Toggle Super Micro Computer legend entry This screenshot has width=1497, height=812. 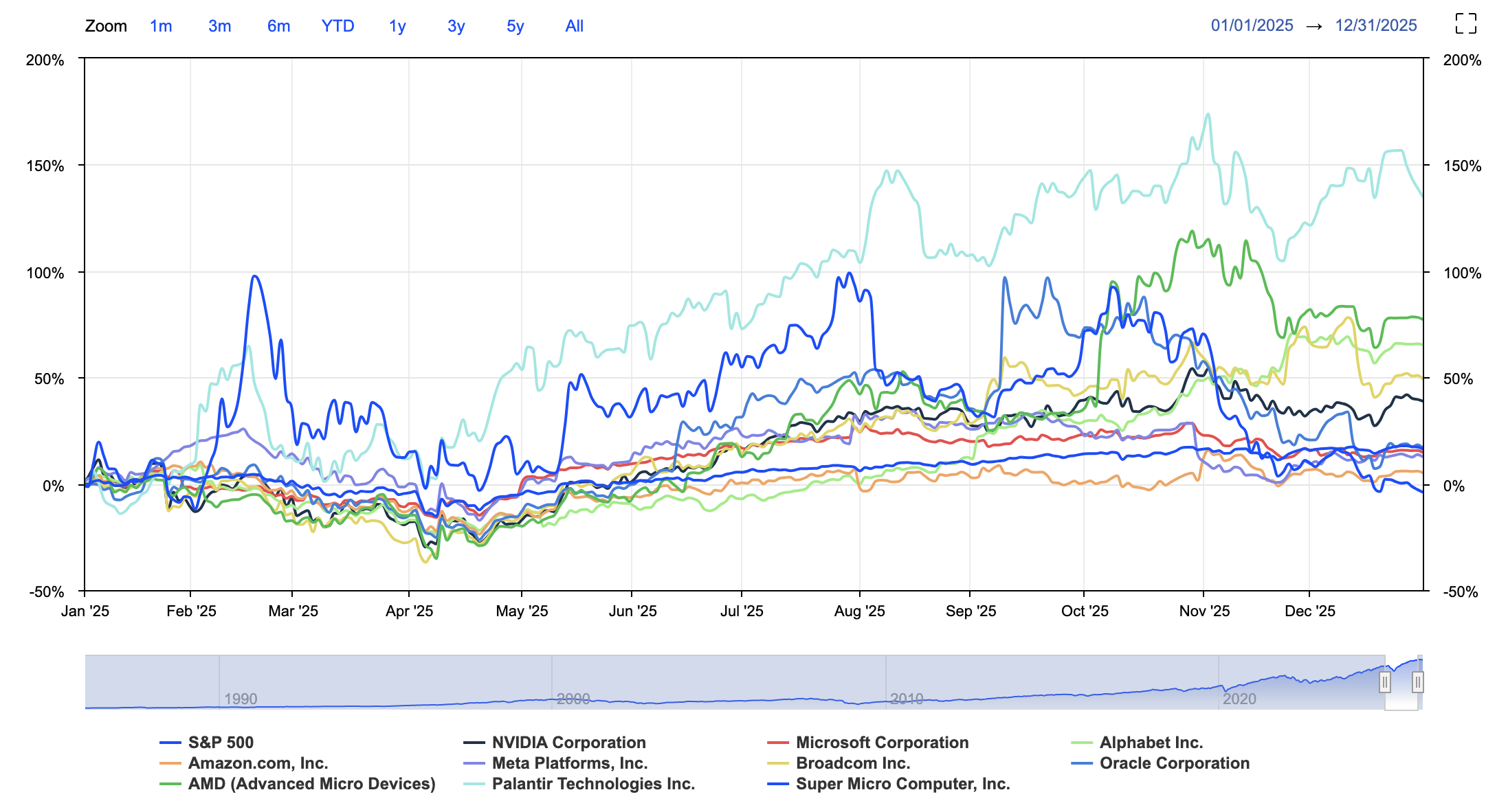click(902, 784)
